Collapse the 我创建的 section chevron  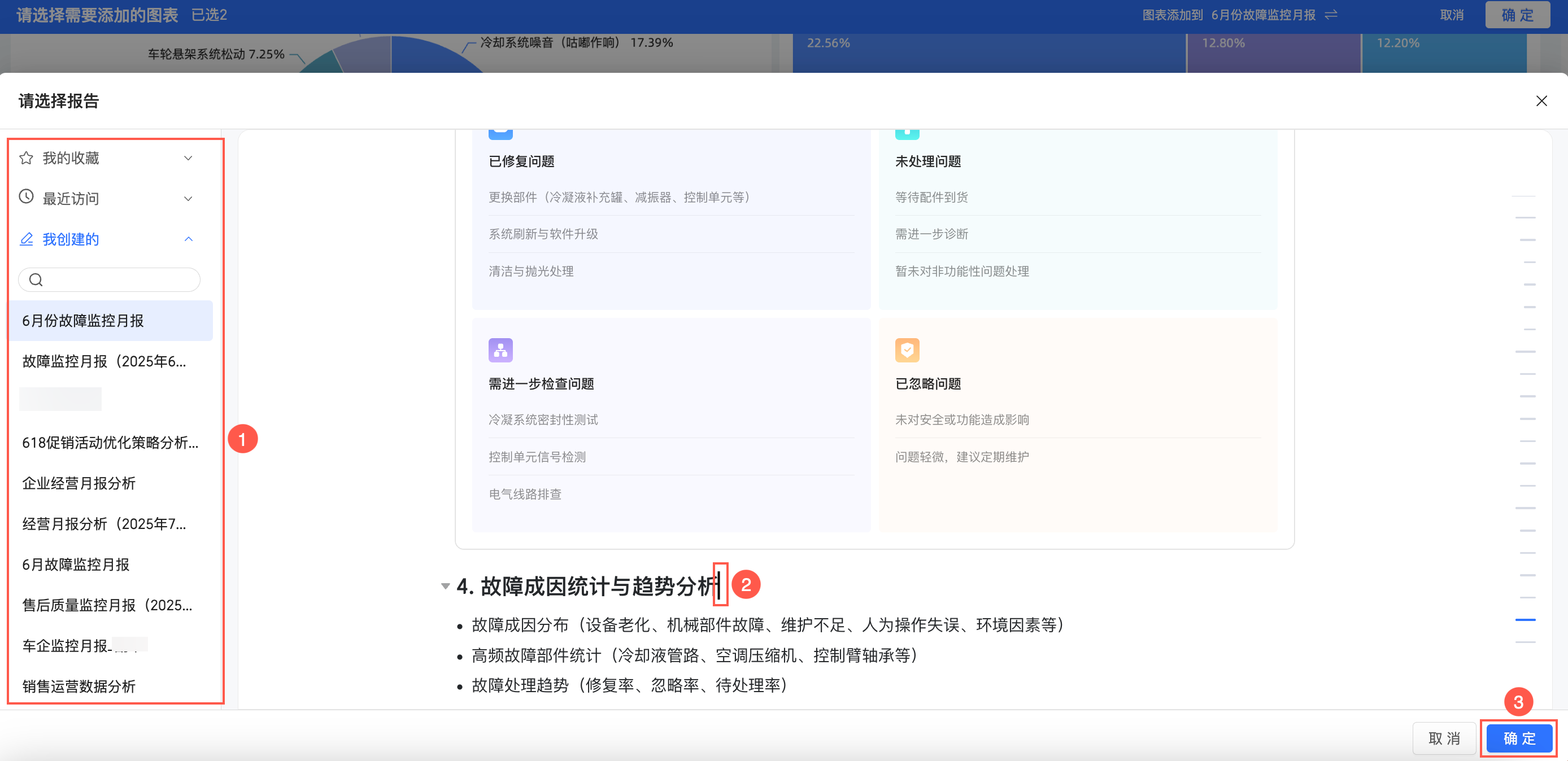[189, 239]
